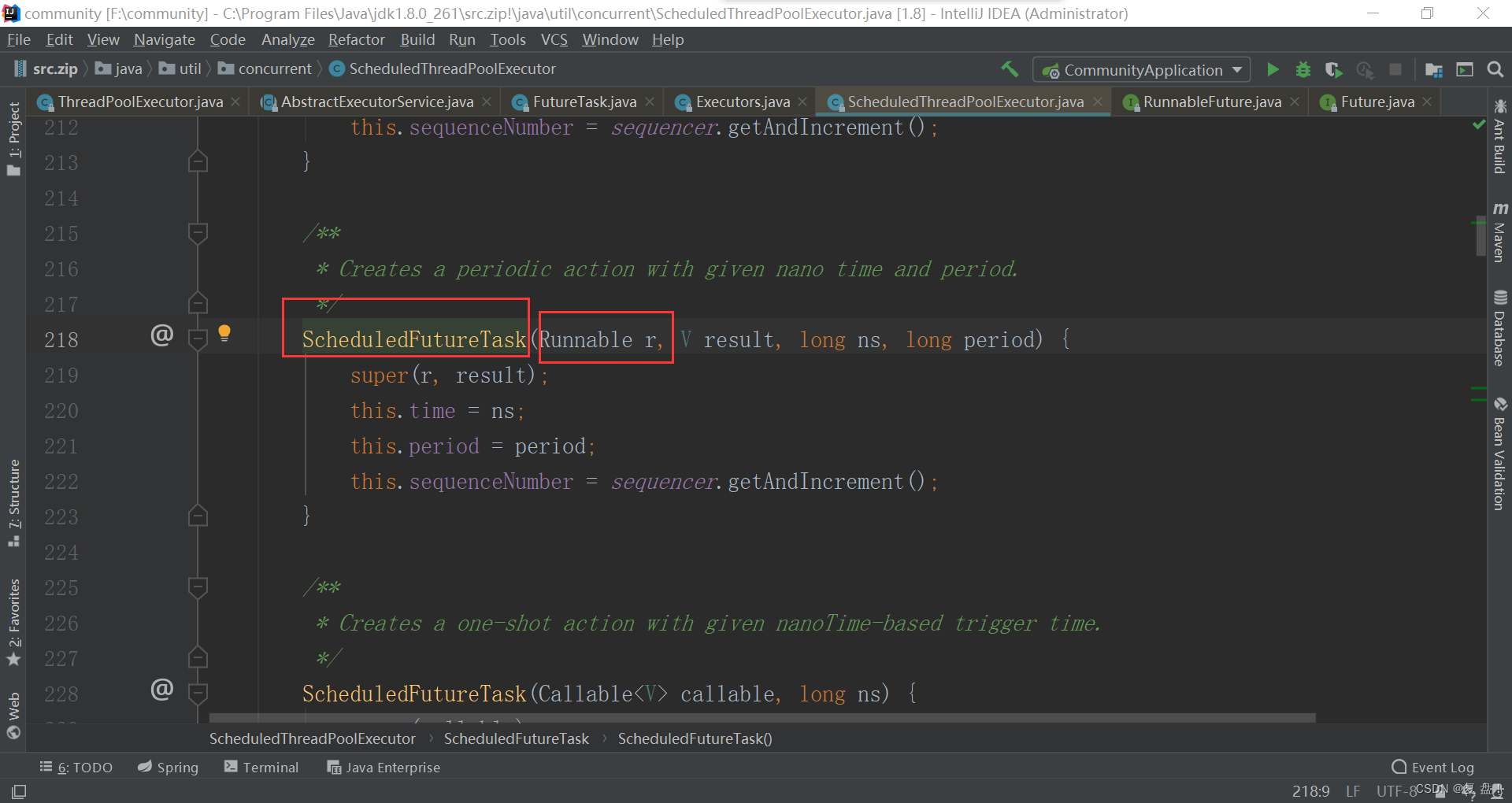Open the Navigate menu
Image resolution: width=1512 pixels, height=803 pixels.
[x=165, y=39]
